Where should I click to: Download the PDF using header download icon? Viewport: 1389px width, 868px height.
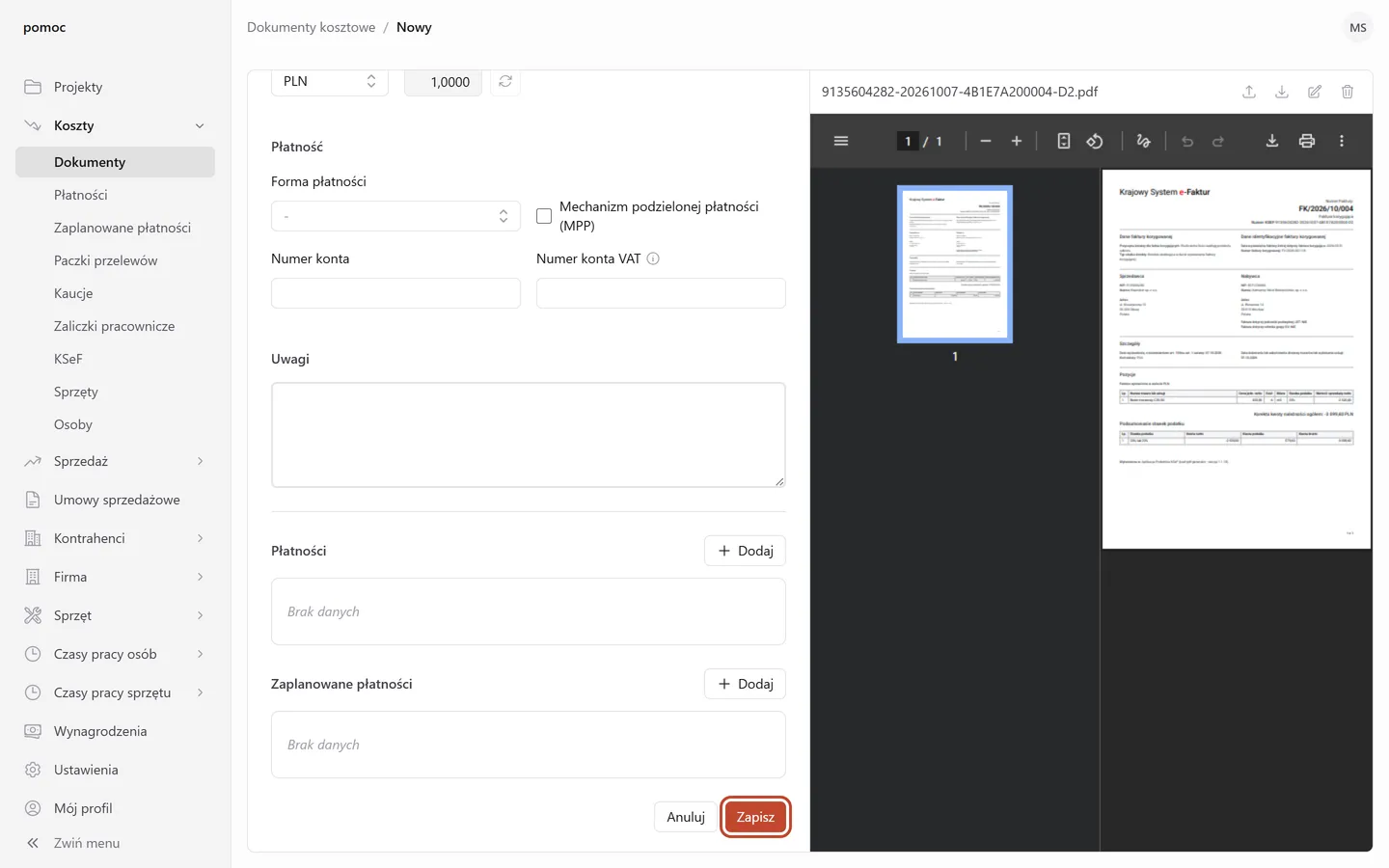[x=1282, y=92]
